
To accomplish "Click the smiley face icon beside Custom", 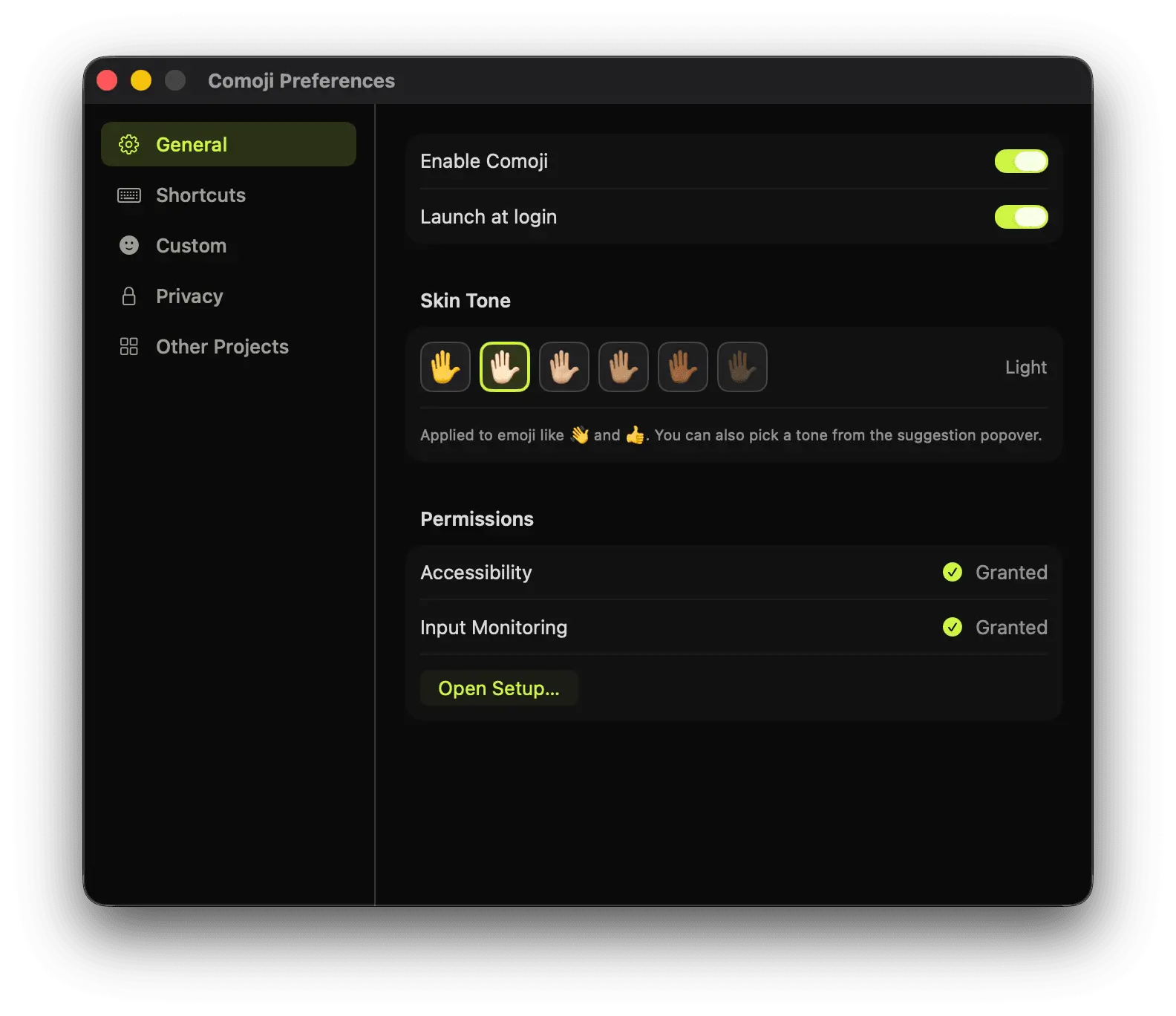I will point(129,245).
